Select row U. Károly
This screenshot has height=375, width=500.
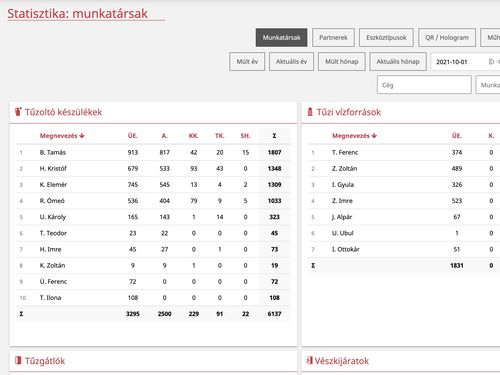click(x=153, y=217)
